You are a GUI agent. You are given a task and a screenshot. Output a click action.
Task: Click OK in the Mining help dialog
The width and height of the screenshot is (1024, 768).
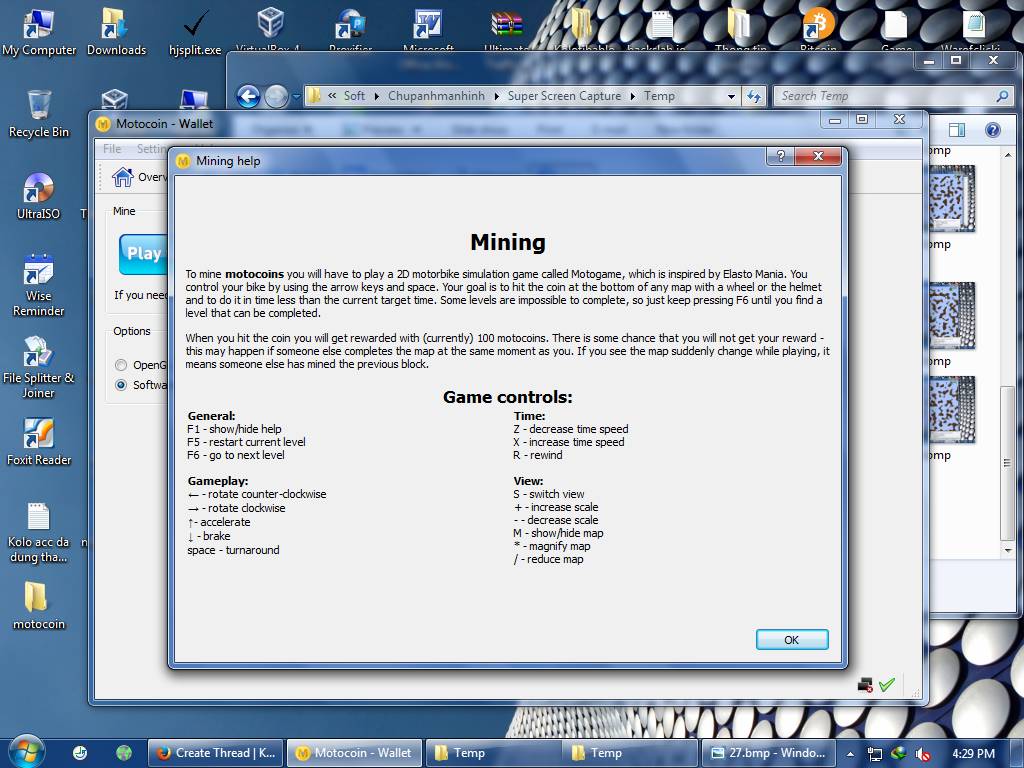click(x=792, y=639)
